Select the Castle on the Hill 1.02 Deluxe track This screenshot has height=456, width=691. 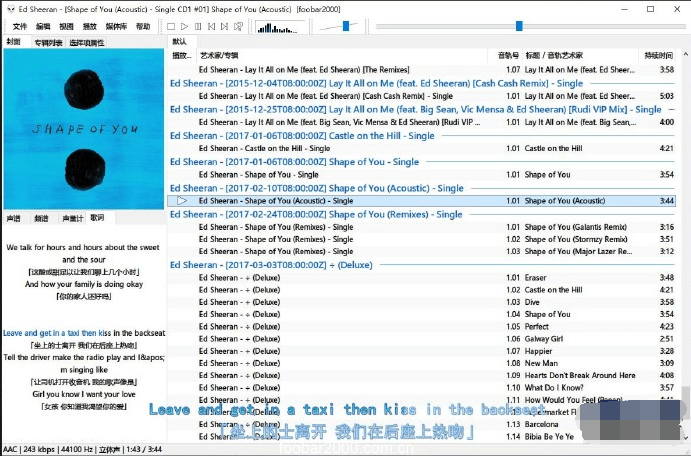(x=422, y=290)
